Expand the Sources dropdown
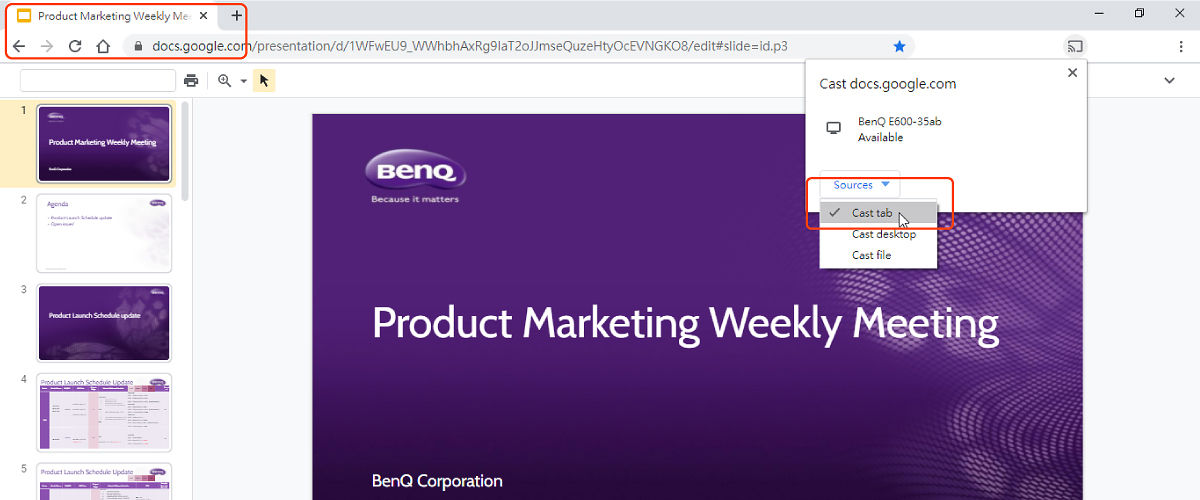Viewport: 1200px width, 500px height. point(860,185)
